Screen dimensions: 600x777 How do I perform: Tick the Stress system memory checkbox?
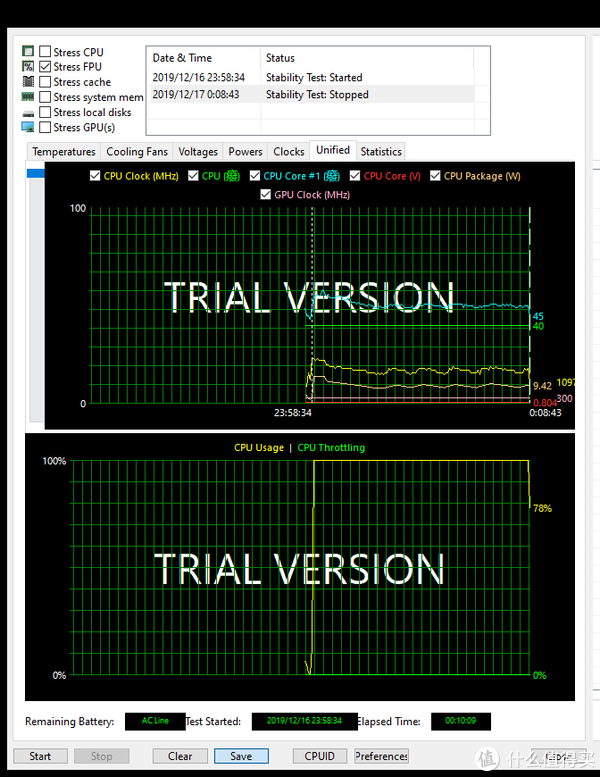(45, 97)
